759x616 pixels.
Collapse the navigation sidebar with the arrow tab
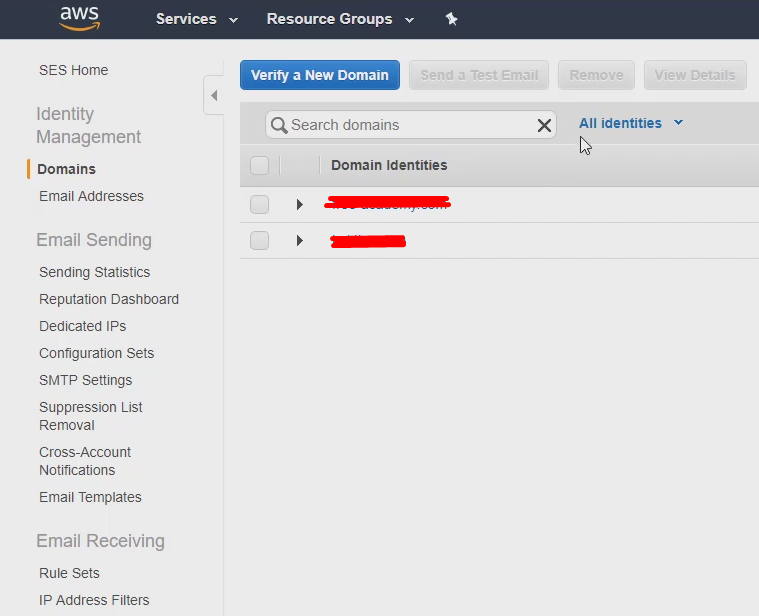click(214, 95)
